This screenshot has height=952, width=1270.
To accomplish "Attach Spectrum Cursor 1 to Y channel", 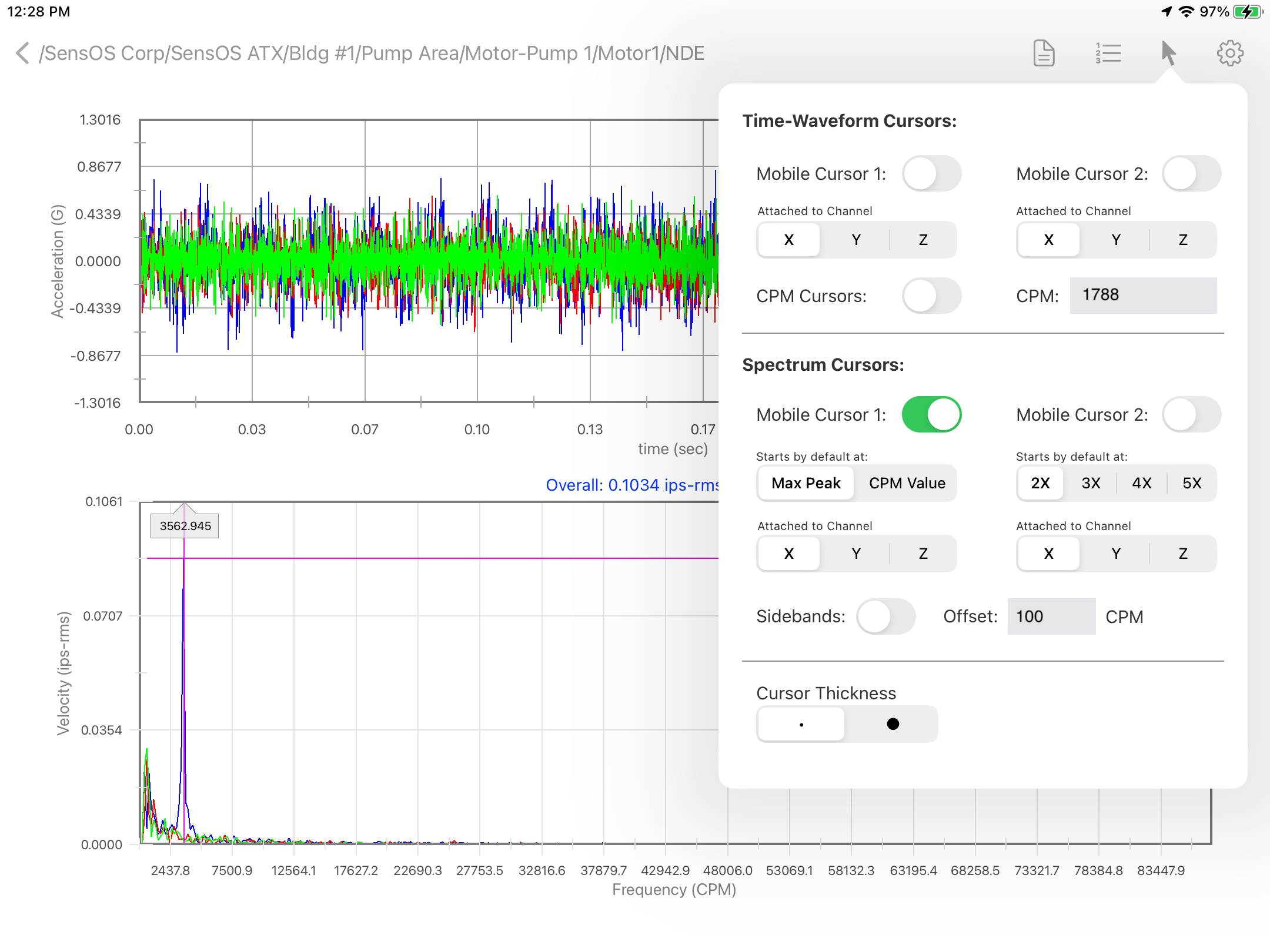I will tap(856, 554).
